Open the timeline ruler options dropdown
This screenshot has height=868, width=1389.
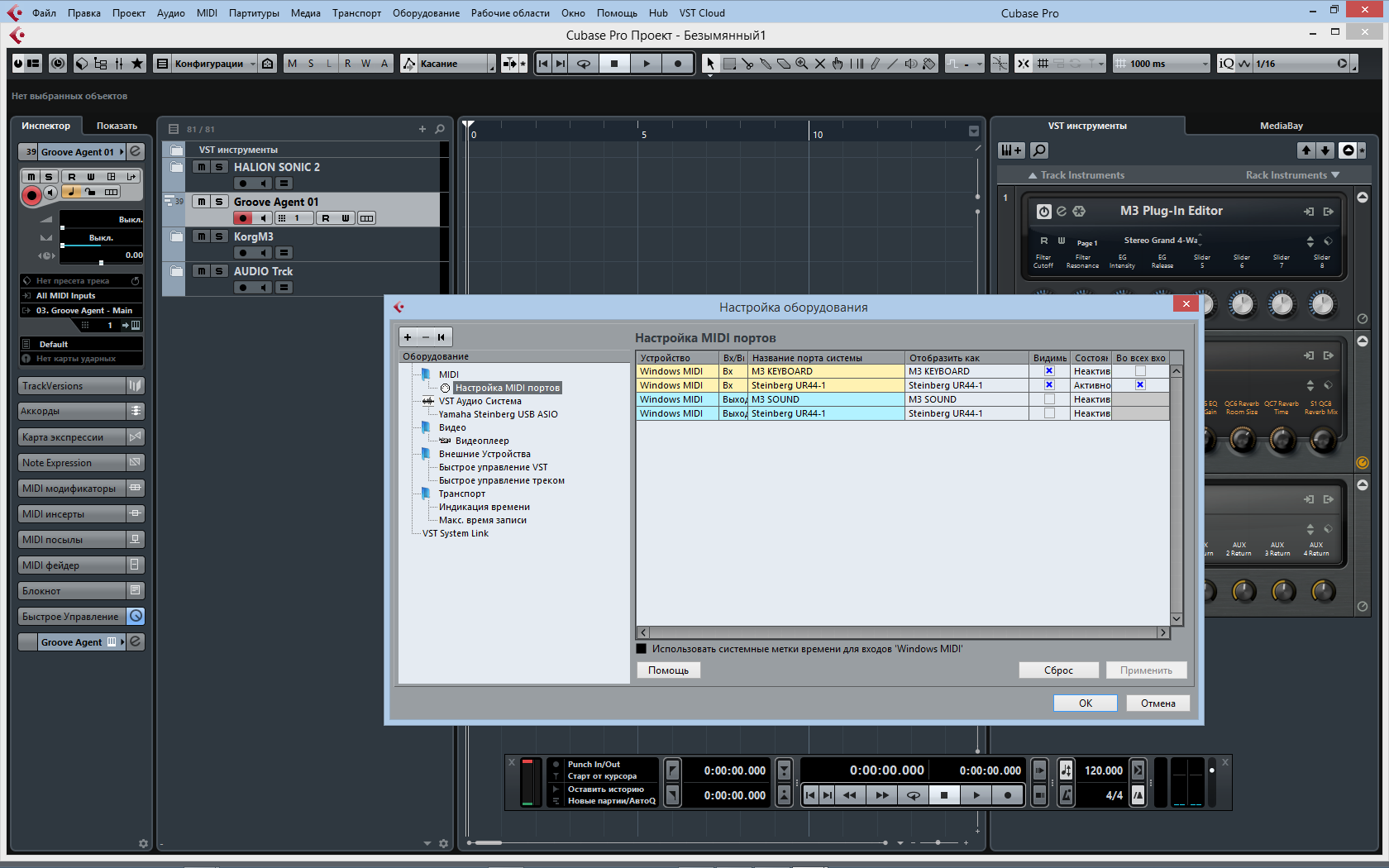tap(973, 131)
